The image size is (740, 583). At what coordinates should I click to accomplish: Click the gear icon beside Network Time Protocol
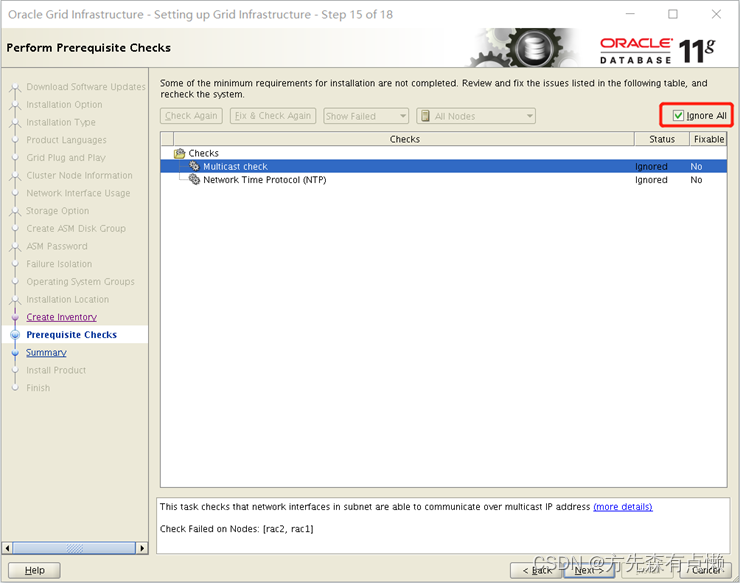194,179
